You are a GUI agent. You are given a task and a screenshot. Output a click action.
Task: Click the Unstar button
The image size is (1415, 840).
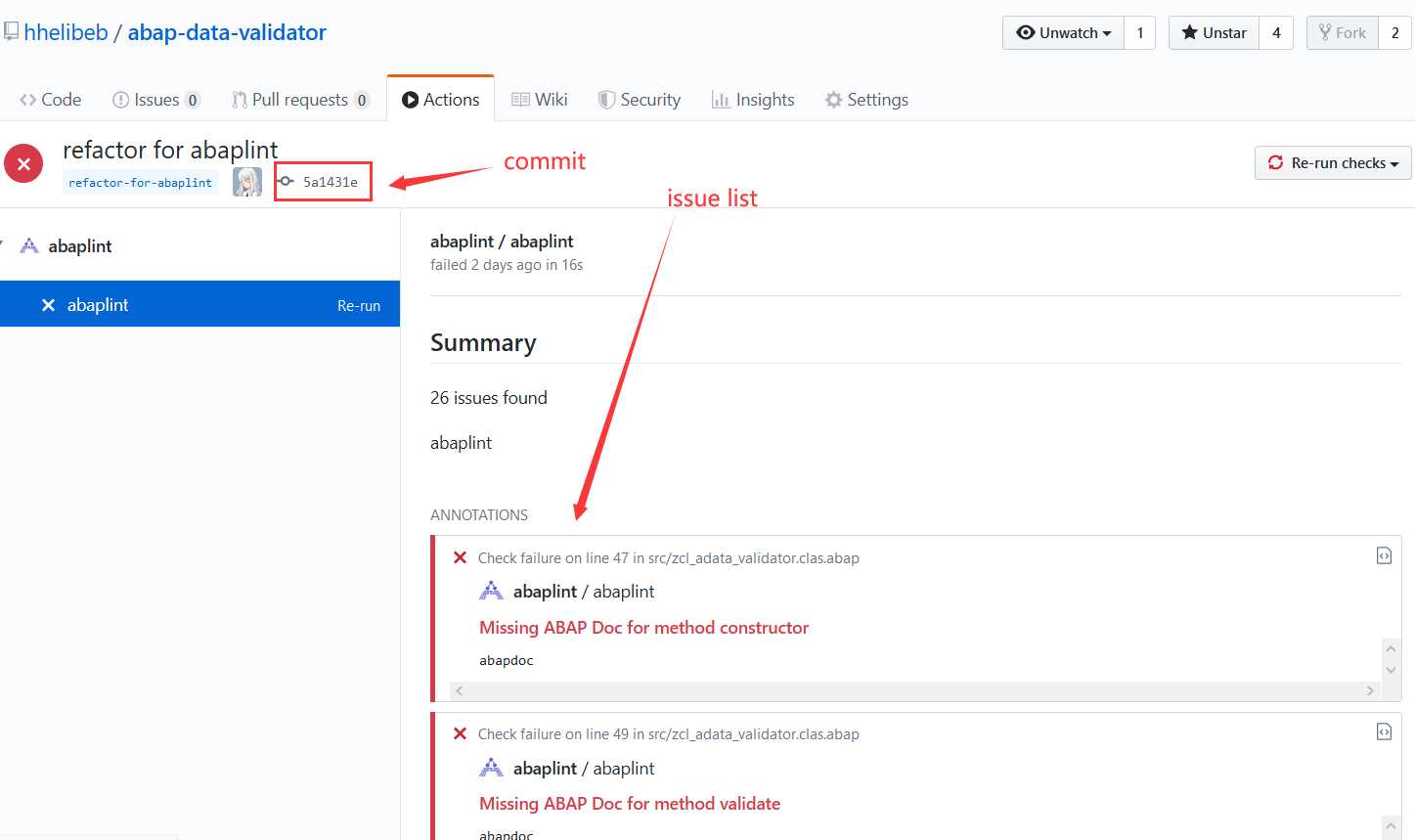coord(1214,32)
